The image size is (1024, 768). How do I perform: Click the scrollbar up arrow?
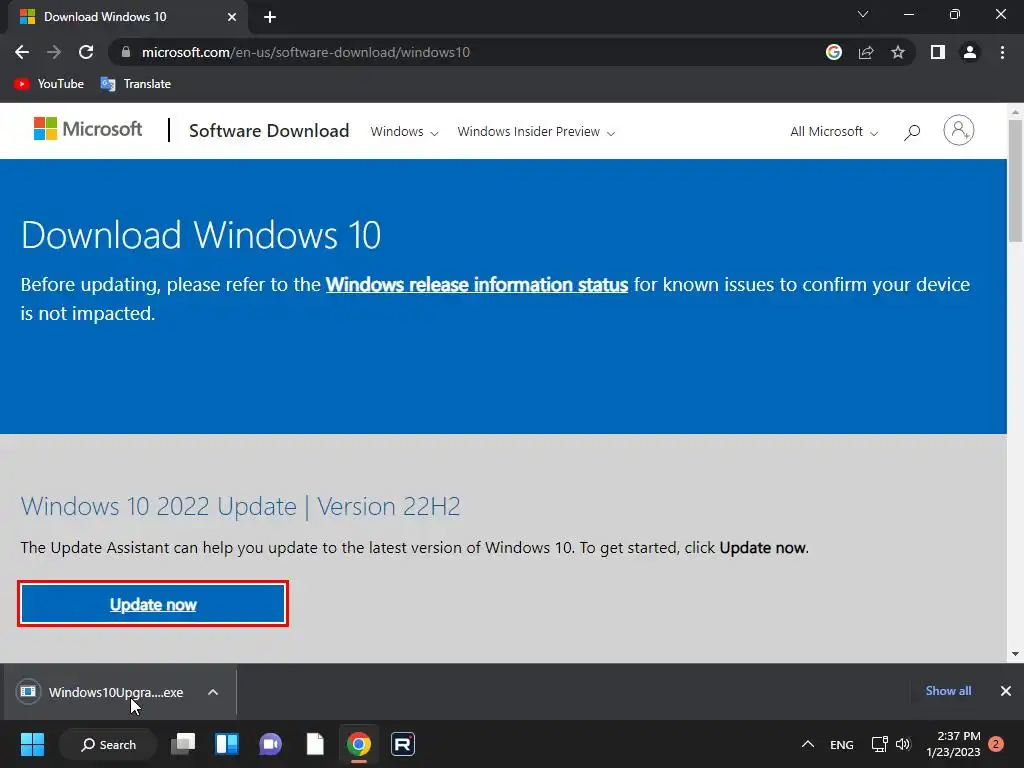pos(1016,112)
